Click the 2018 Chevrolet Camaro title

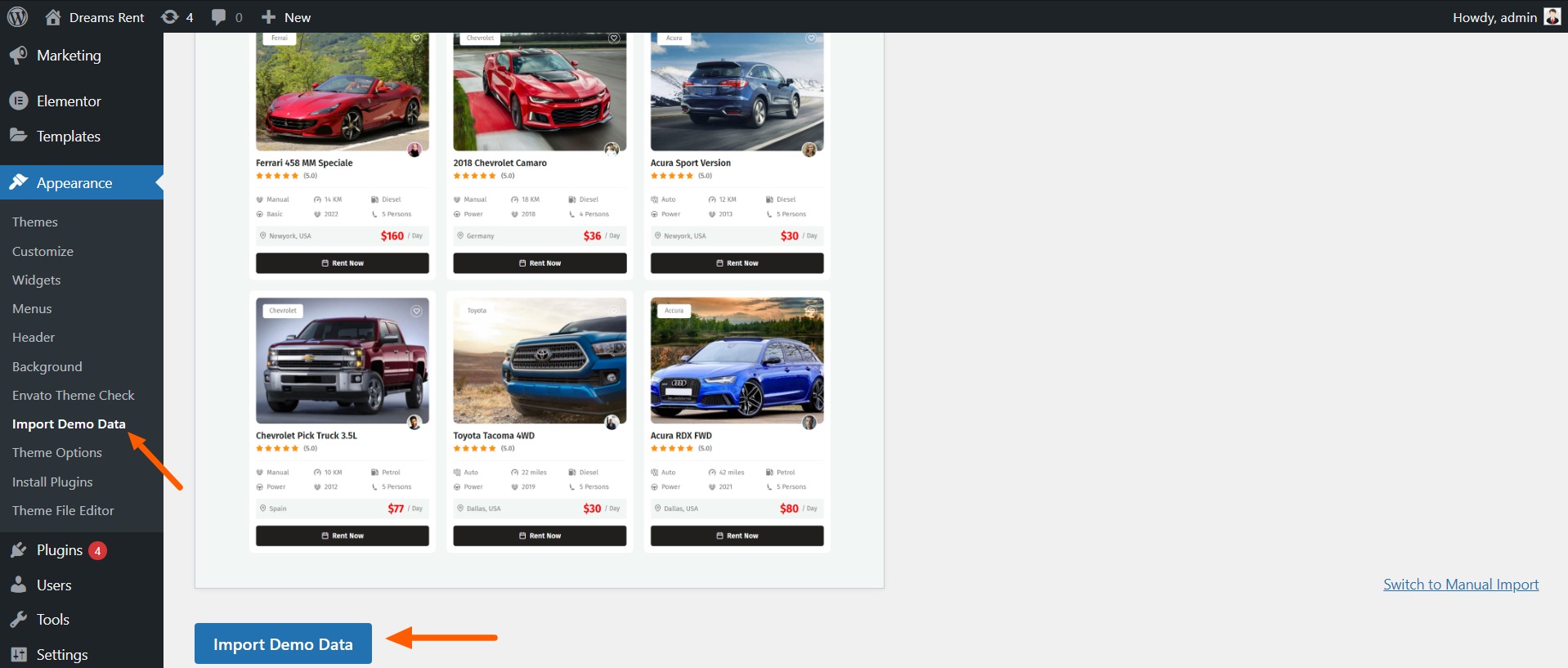tap(500, 163)
